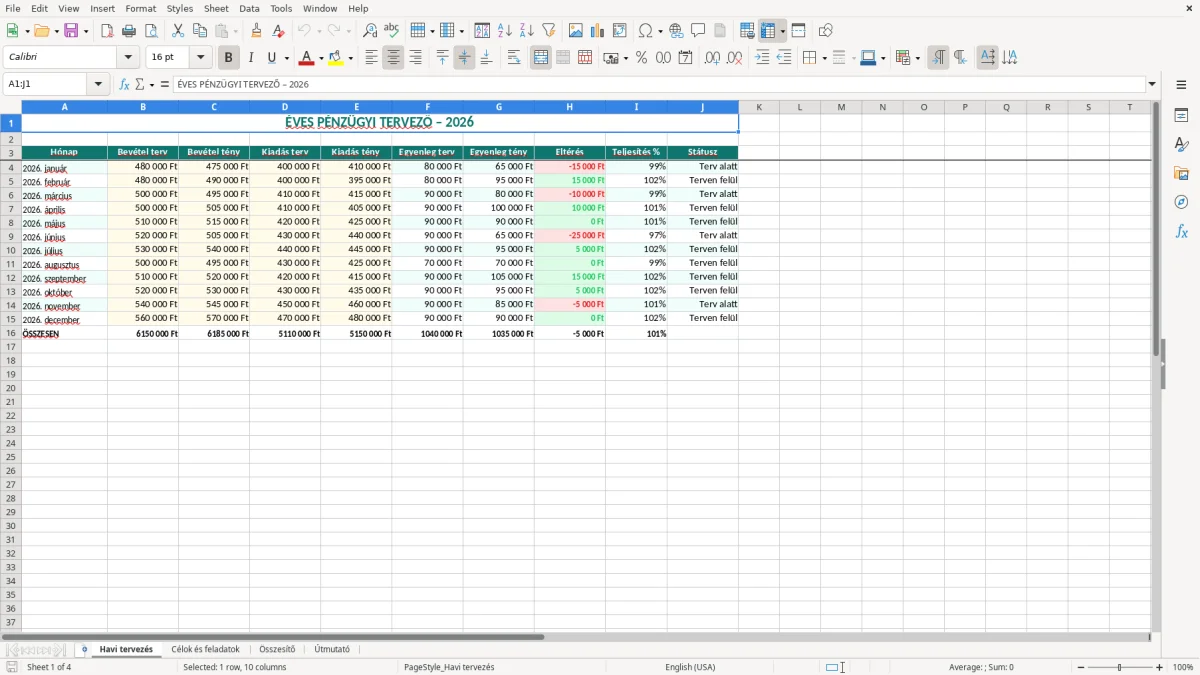Open the background color dropdown arrow
Screen dimensions: 1200x675
(x=350, y=58)
